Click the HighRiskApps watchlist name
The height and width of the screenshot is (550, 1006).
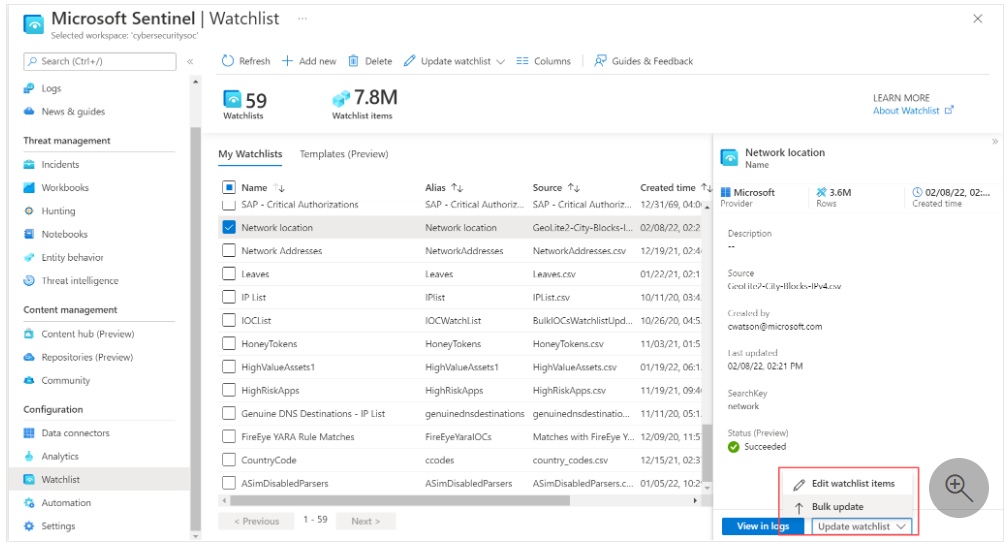[x=270, y=390]
